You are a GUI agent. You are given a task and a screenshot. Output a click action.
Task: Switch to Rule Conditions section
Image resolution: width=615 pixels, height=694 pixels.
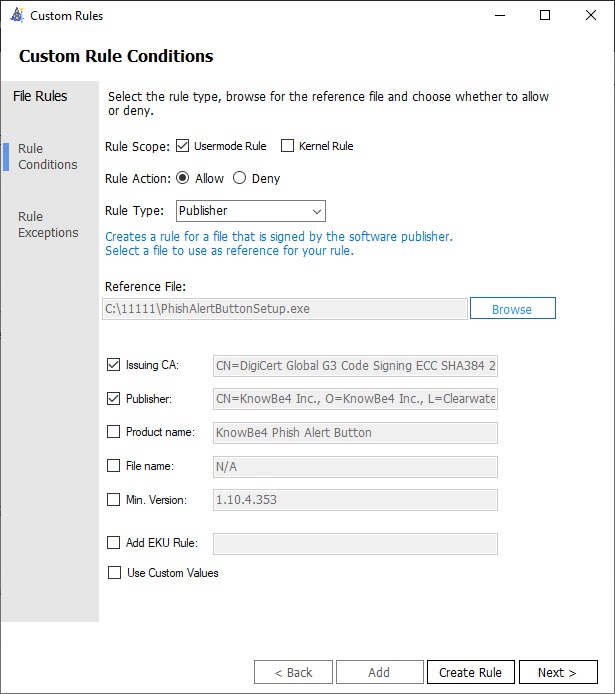tap(47, 157)
